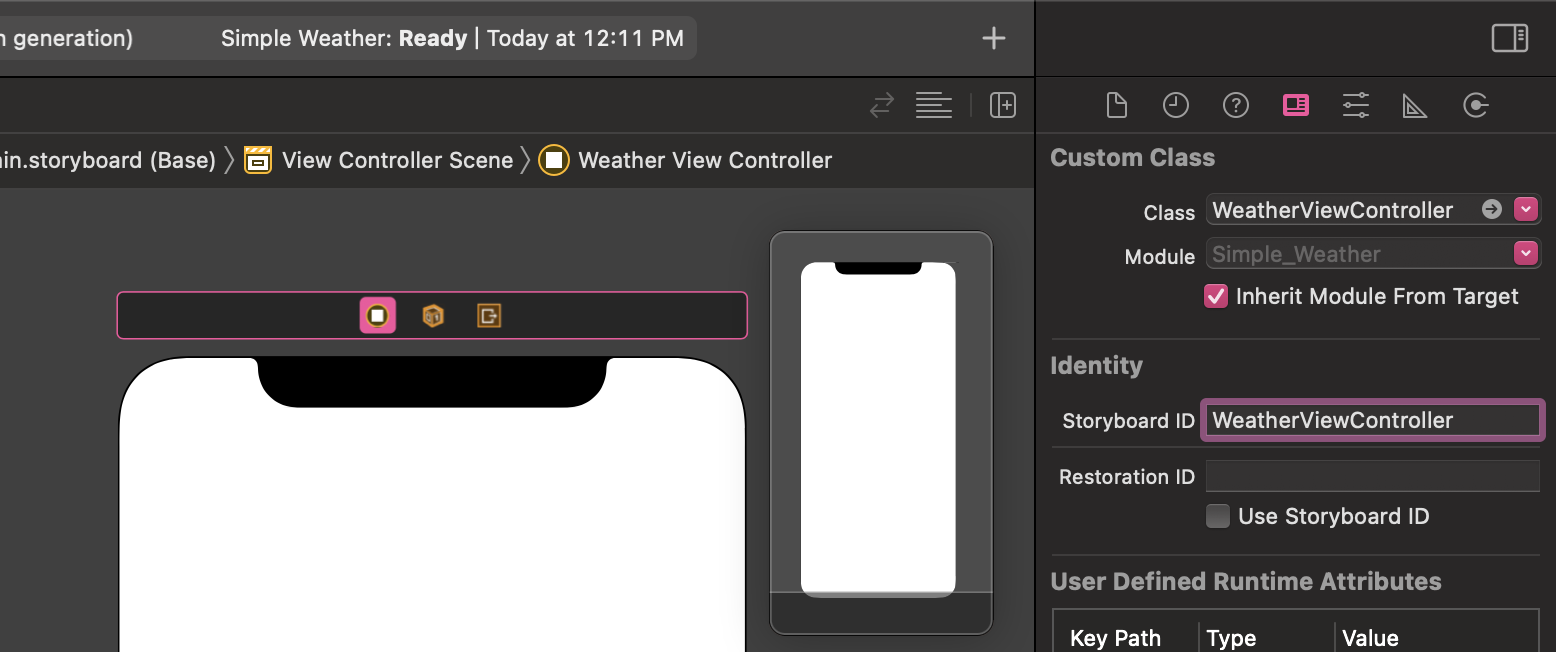This screenshot has height=652, width=1556.
Task: Click the Weather View Controller breadcrumb icon
Action: [x=554, y=160]
